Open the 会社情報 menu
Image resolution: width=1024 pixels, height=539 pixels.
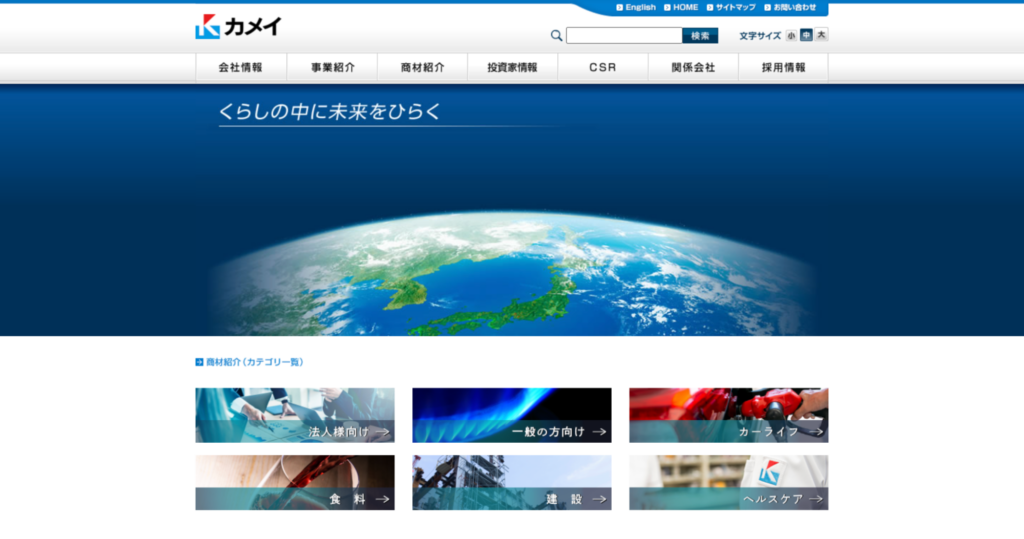pyautogui.click(x=241, y=67)
